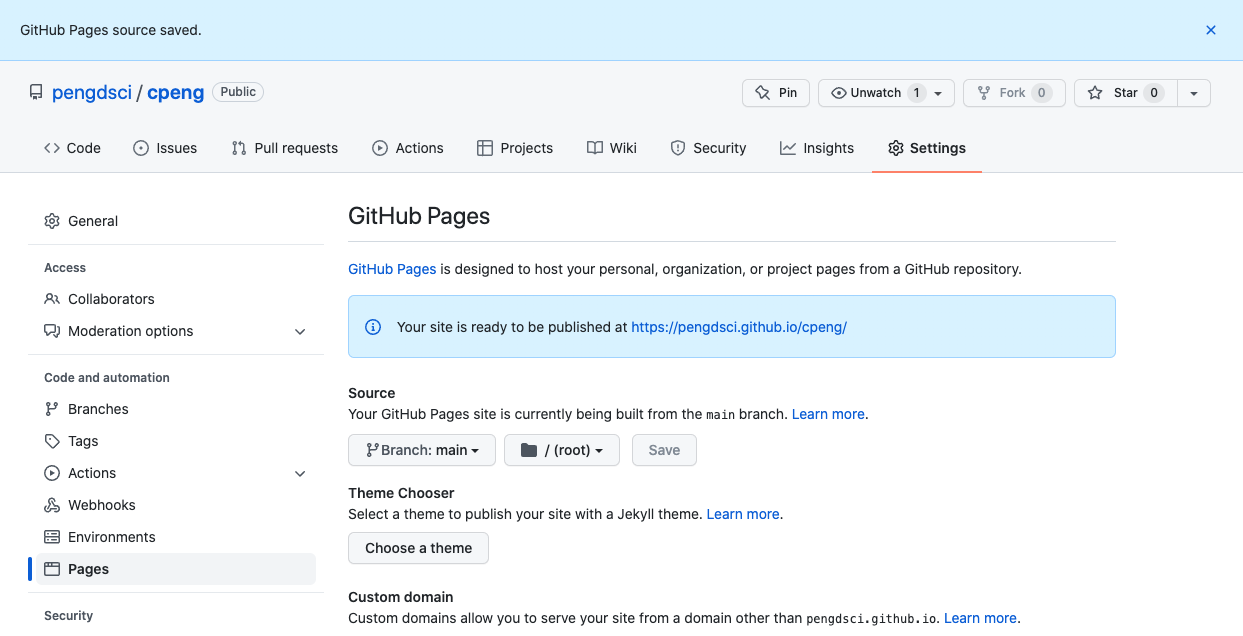Open Environments settings in the sidebar
This screenshot has width=1243, height=636.
coord(176,537)
